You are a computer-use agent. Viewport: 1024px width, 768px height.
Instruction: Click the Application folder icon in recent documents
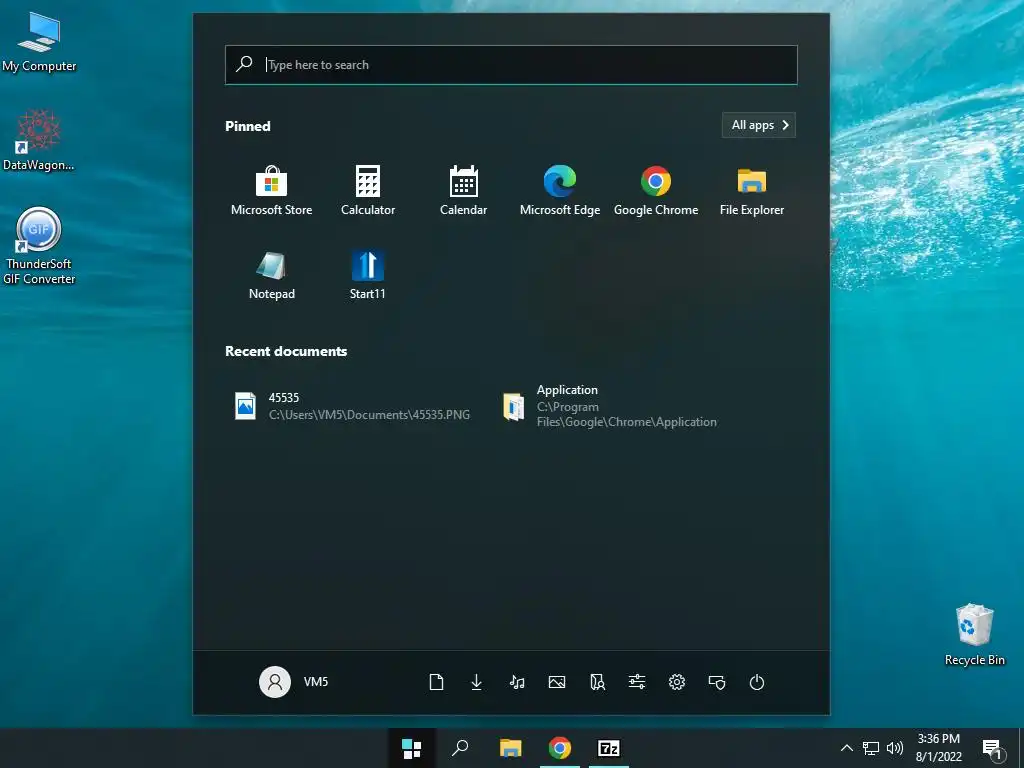[513, 406]
